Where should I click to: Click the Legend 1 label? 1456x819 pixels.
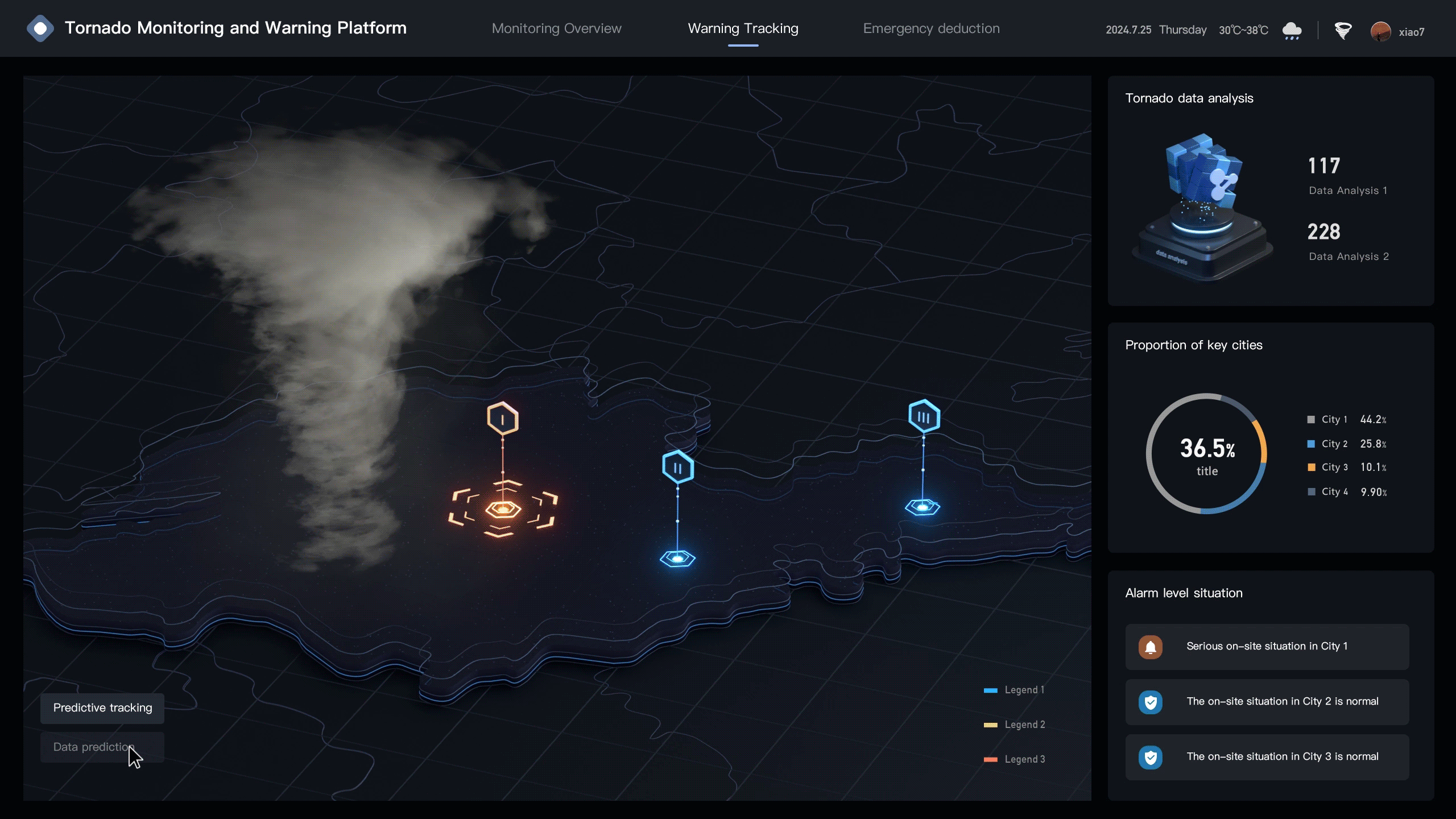[x=1024, y=690]
